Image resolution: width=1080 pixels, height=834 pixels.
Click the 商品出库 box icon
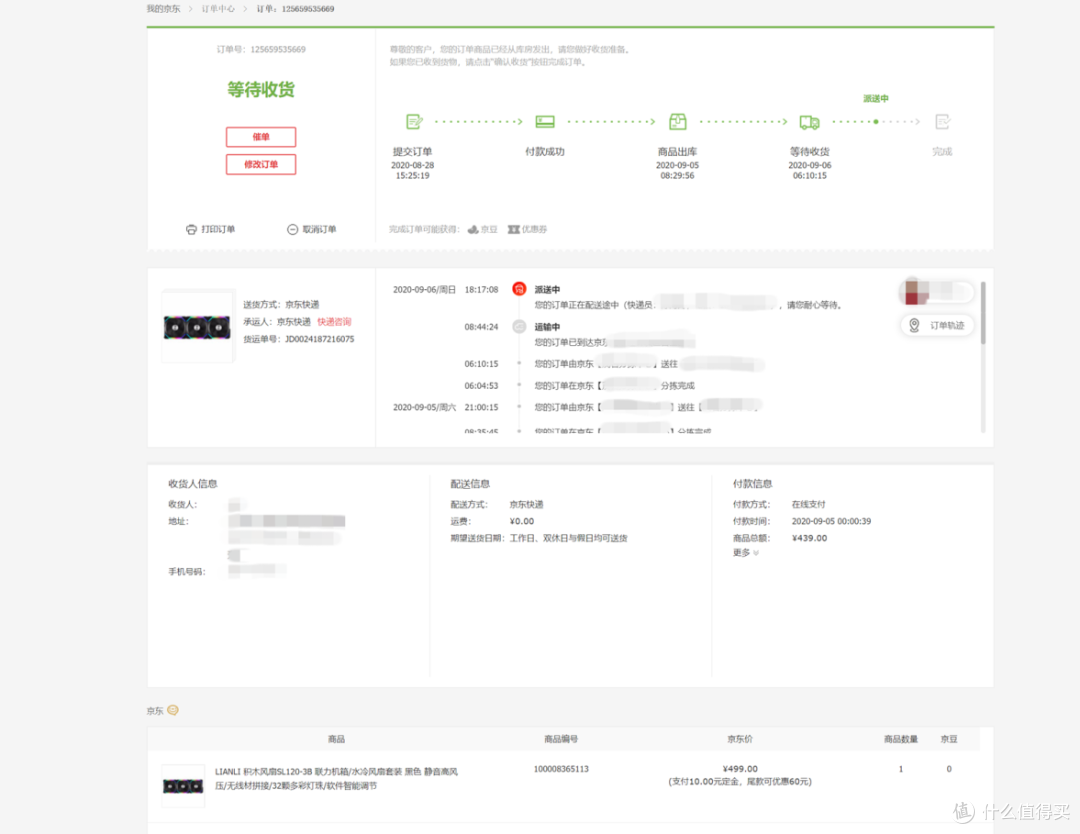pos(678,122)
